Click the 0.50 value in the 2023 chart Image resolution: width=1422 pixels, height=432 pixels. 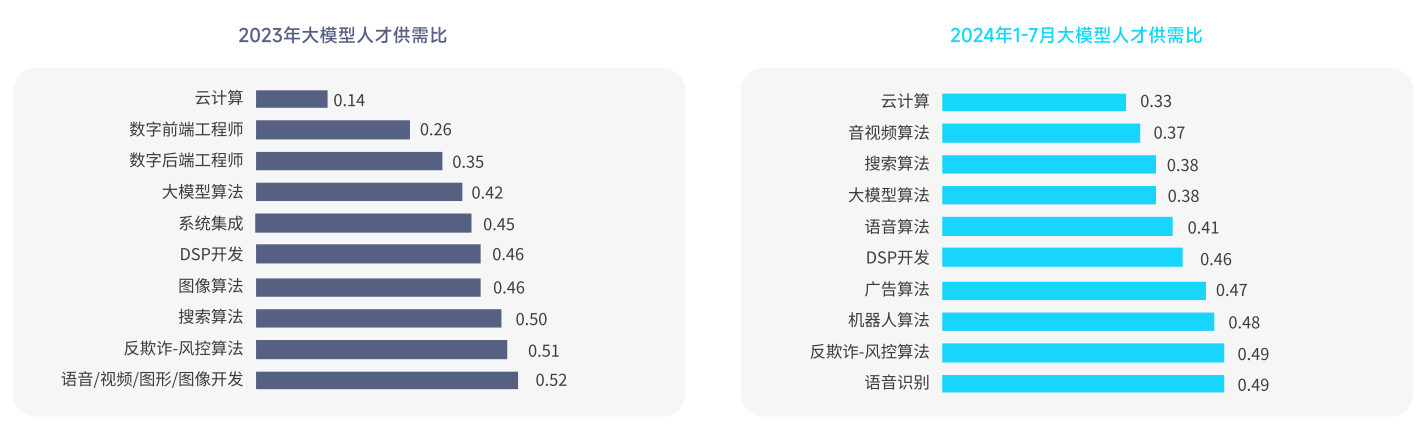click(x=531, y=320)
